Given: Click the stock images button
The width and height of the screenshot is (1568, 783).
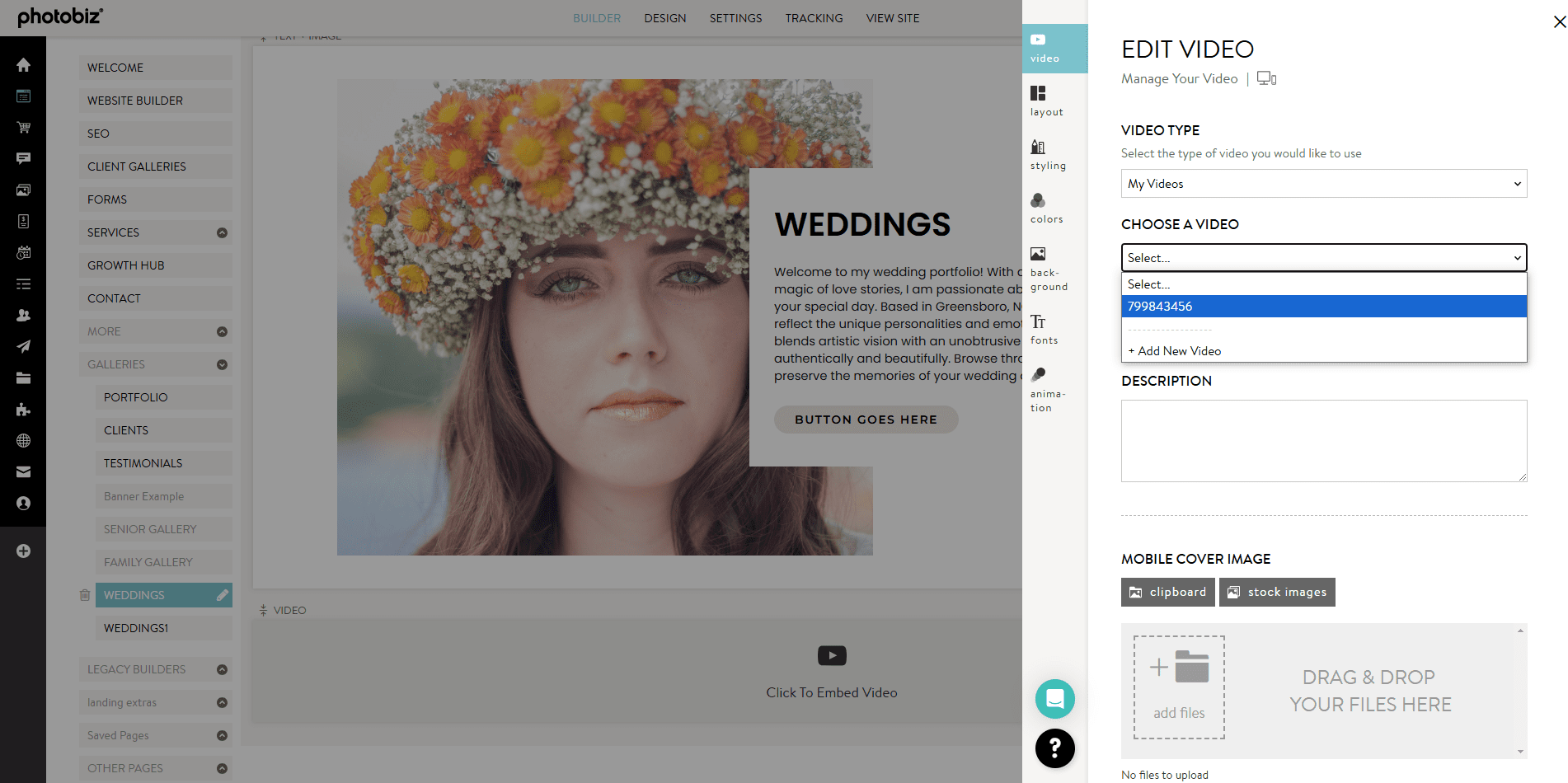Looking at the screenshot, I should point(1277,592).
